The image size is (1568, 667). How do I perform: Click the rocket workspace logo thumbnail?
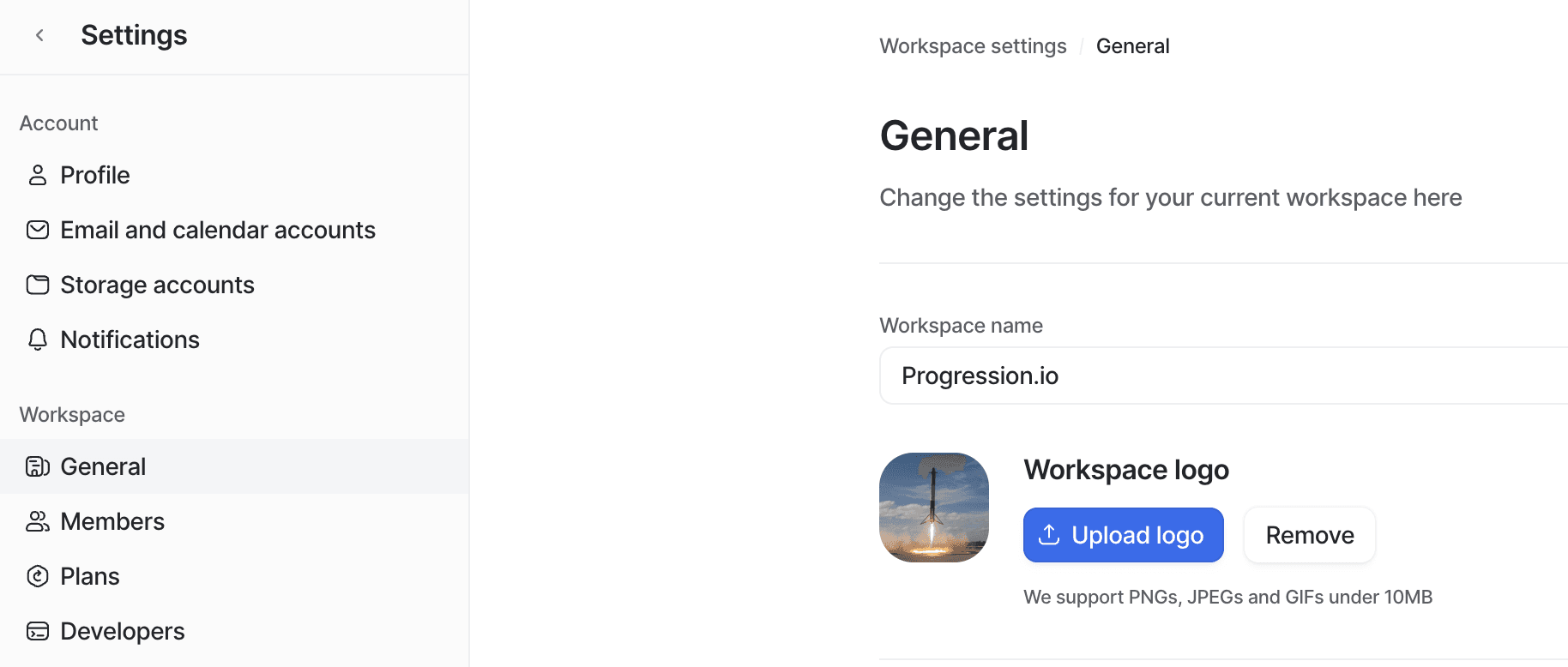coord(933,507)
